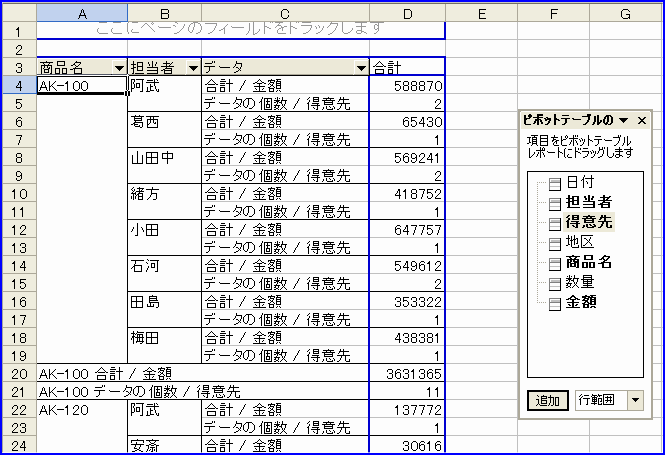Viewport: 665px width, 455px height.
Task: Open the データ field filter dropdown
Action: pos(361,68)
